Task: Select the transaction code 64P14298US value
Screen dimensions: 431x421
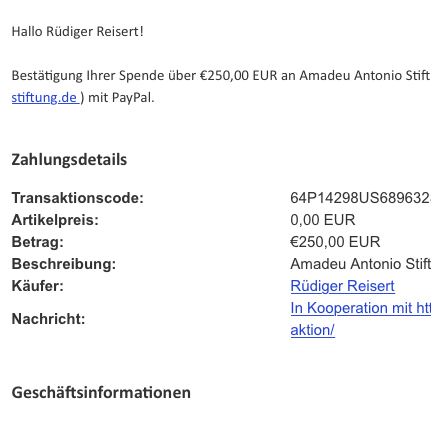Action: 361,198
